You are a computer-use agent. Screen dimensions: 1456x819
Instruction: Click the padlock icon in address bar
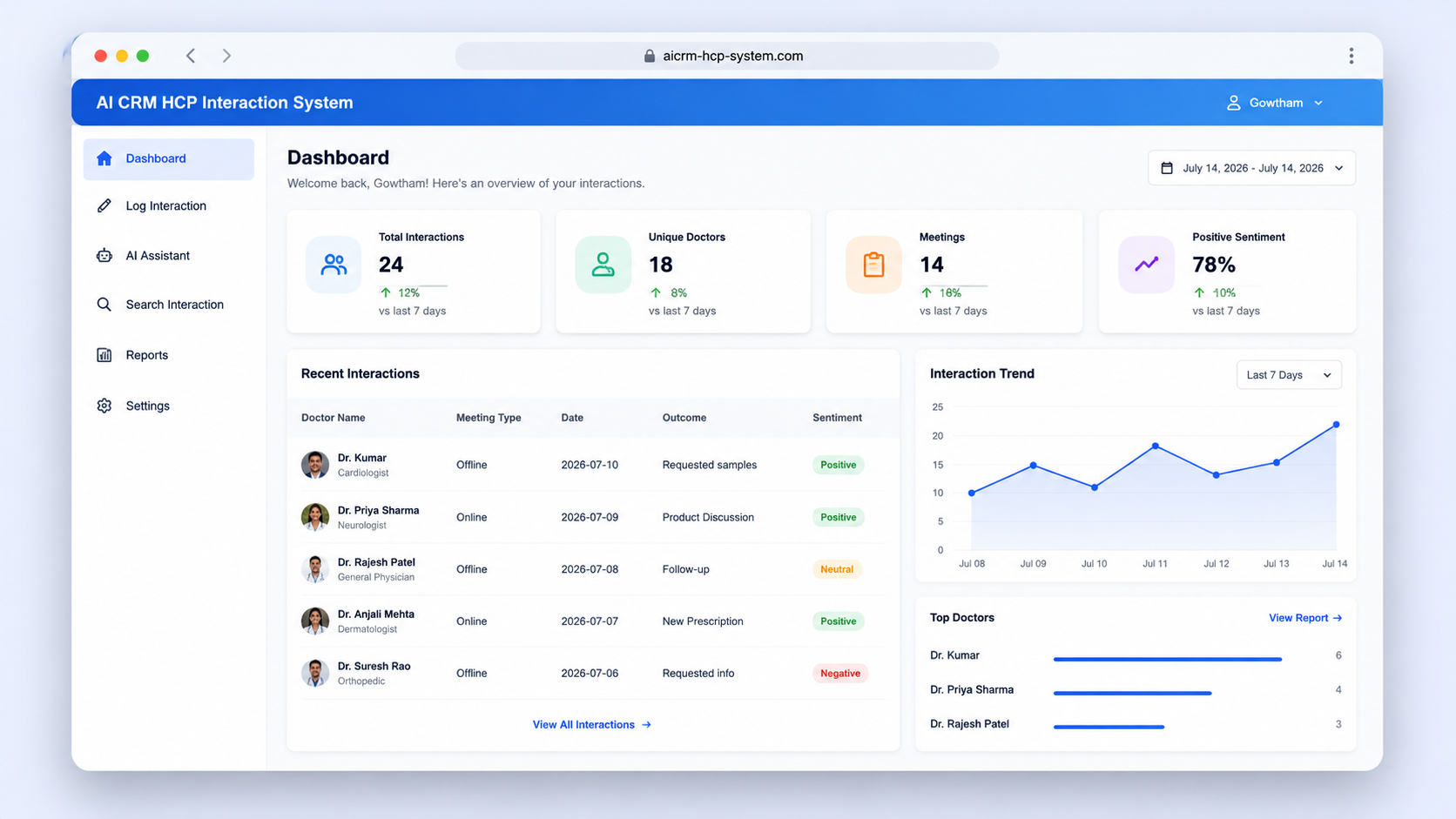(650, 56)
